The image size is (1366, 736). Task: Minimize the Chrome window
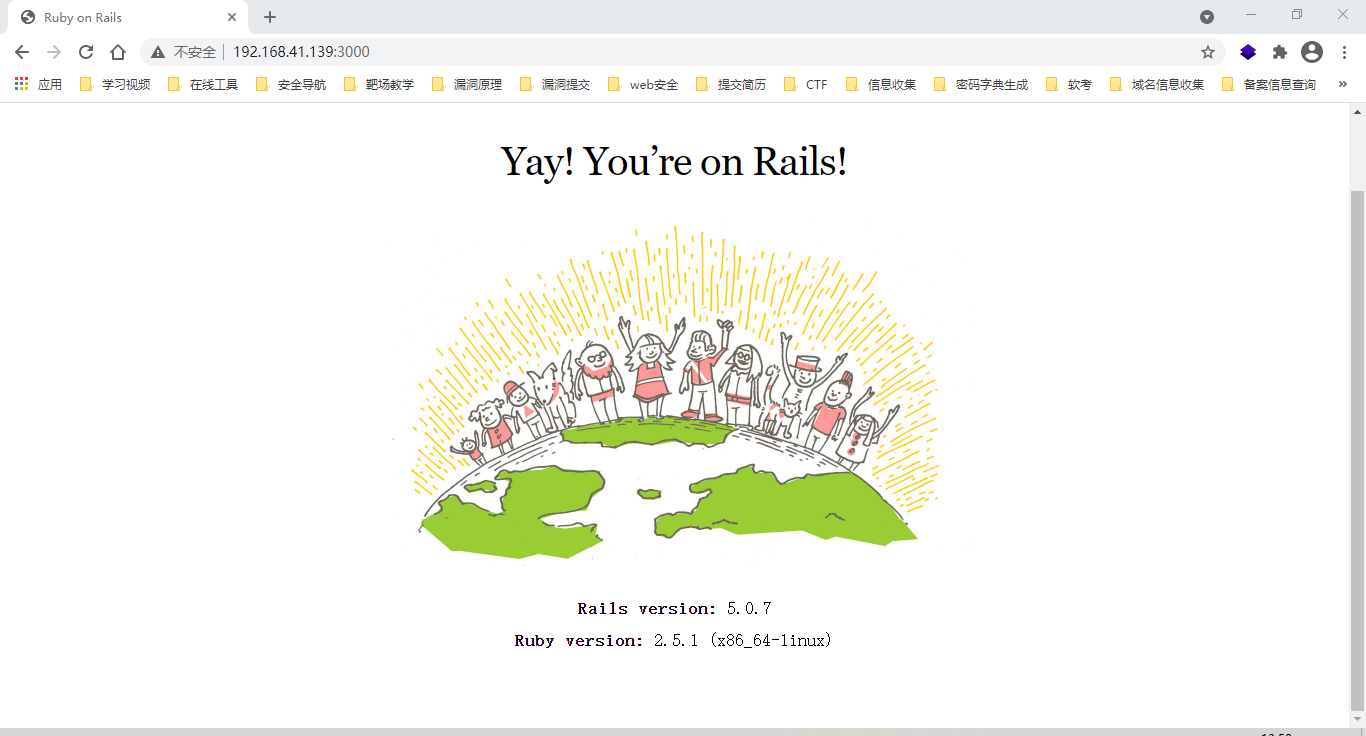point(1251,14)
